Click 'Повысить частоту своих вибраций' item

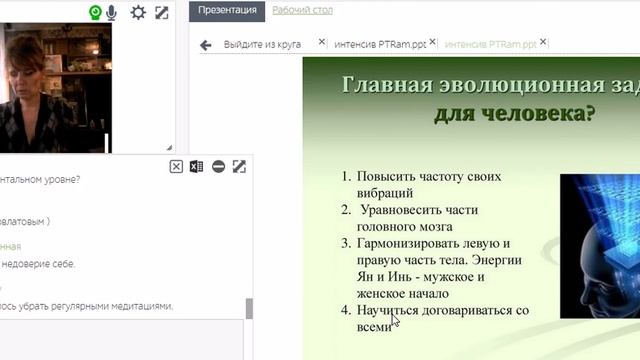tap(429, 184)
